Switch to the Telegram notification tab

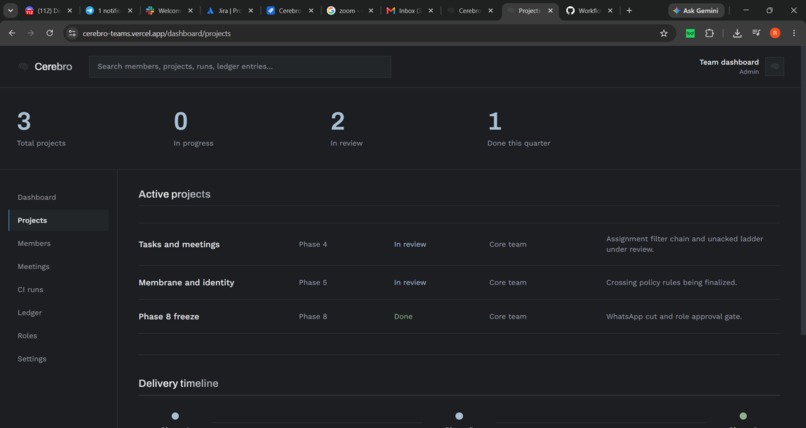pyautogui.click(x=108, y=10)
